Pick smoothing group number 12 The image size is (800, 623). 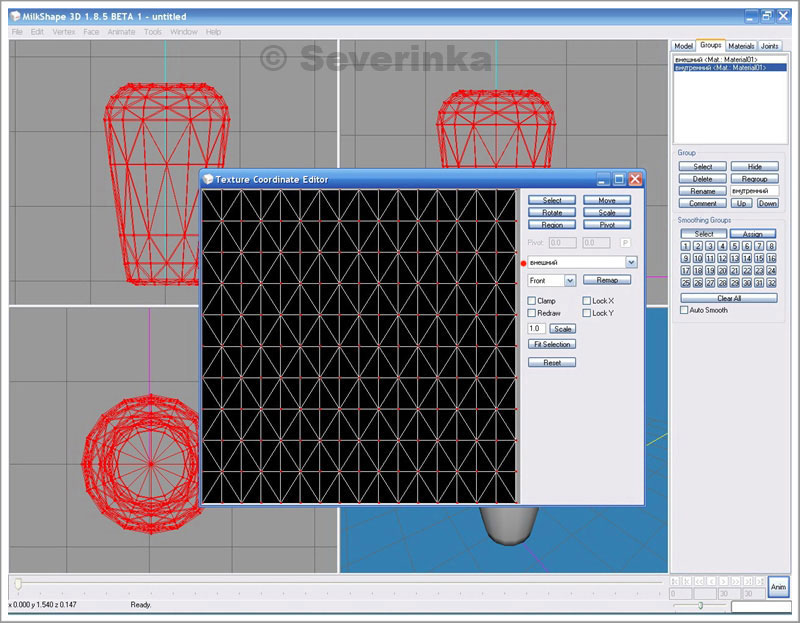[722, 258]
